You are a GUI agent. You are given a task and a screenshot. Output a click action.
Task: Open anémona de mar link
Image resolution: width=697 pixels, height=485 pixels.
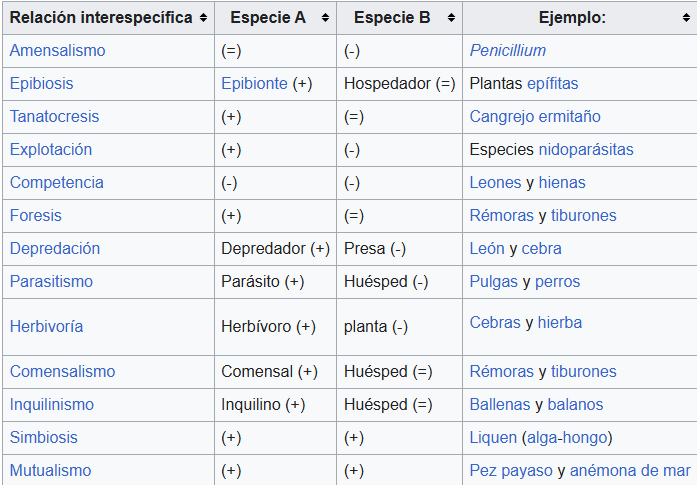coord(630,470)
